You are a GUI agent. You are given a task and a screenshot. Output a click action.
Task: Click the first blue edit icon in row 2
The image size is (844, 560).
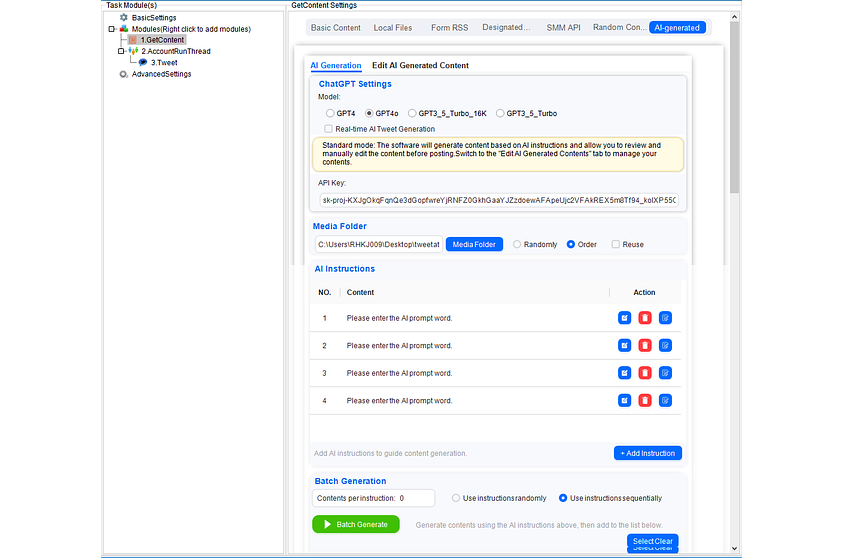(x=625, y=346)
